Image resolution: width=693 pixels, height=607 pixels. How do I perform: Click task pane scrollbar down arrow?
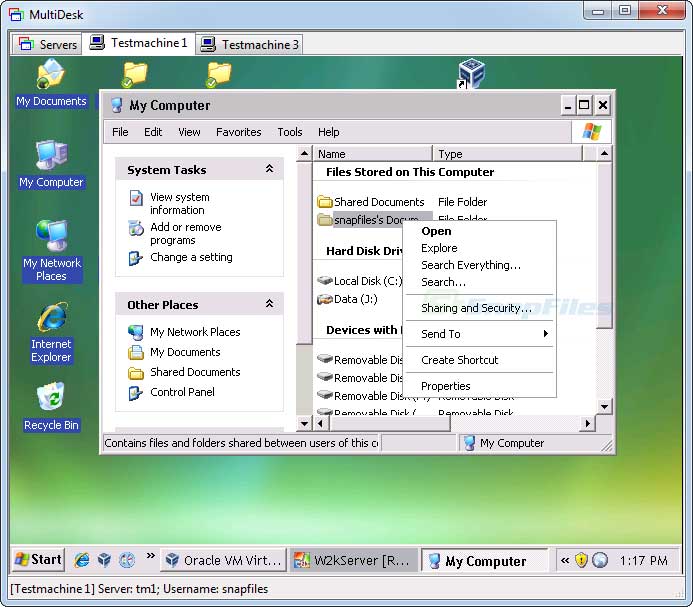[x=304, y=424]
